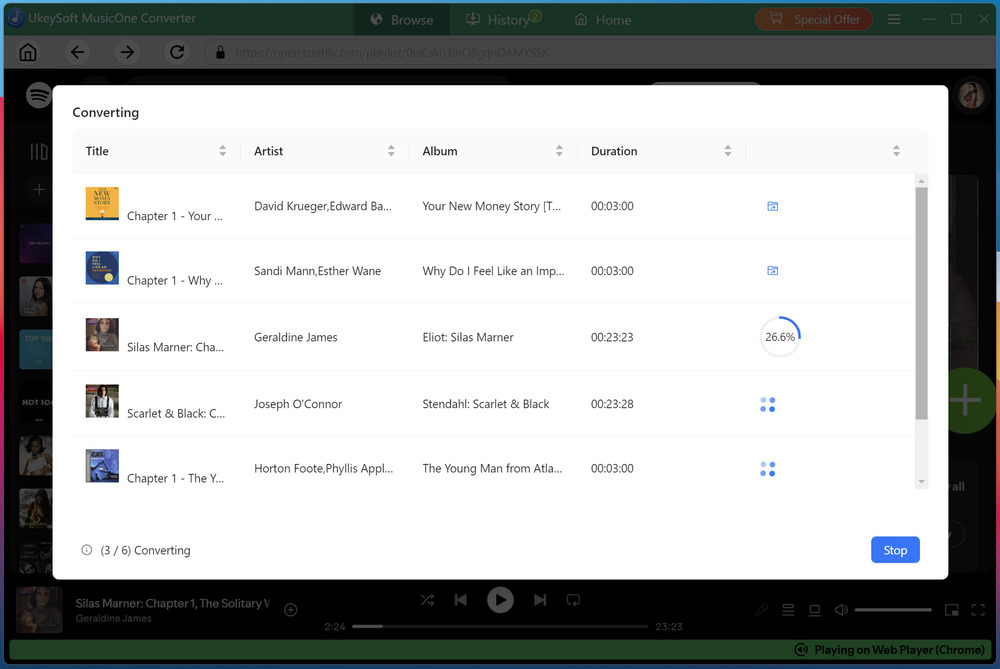Switch to the History tab
The width and height of the screenshot is (1000, 669).
504,20
